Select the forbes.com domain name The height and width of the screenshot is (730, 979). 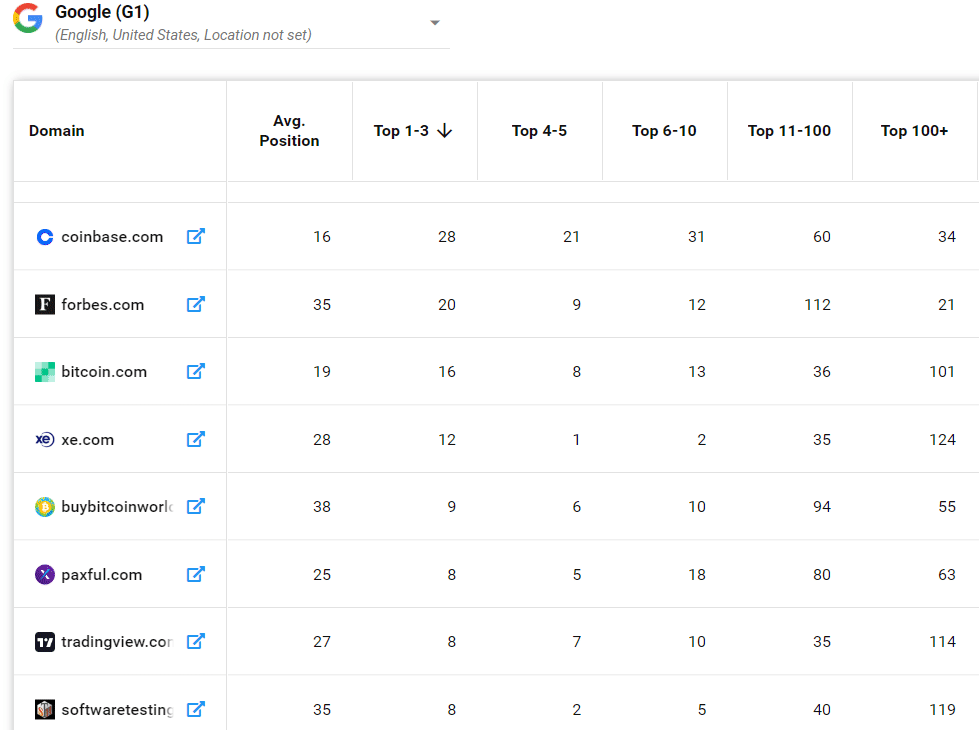[102, 305]
